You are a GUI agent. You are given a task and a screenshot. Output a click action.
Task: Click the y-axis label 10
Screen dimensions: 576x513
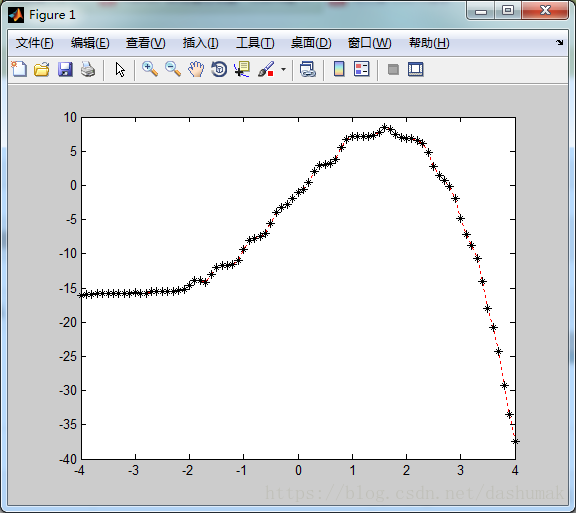click(x=70, y=118)
